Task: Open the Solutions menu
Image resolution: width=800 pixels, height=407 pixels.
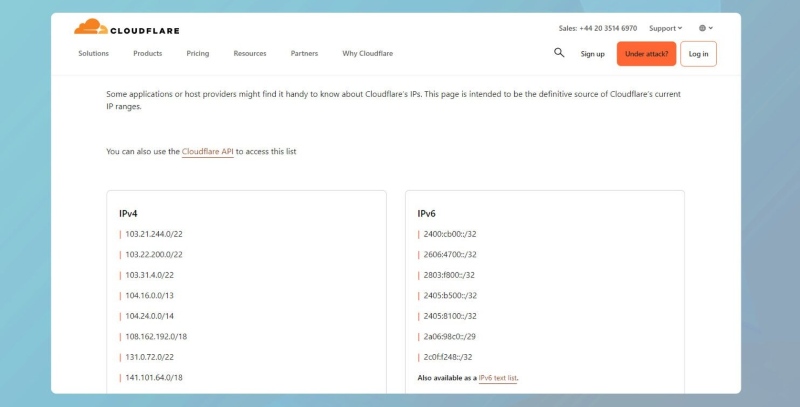Action: tap(93, 54)
